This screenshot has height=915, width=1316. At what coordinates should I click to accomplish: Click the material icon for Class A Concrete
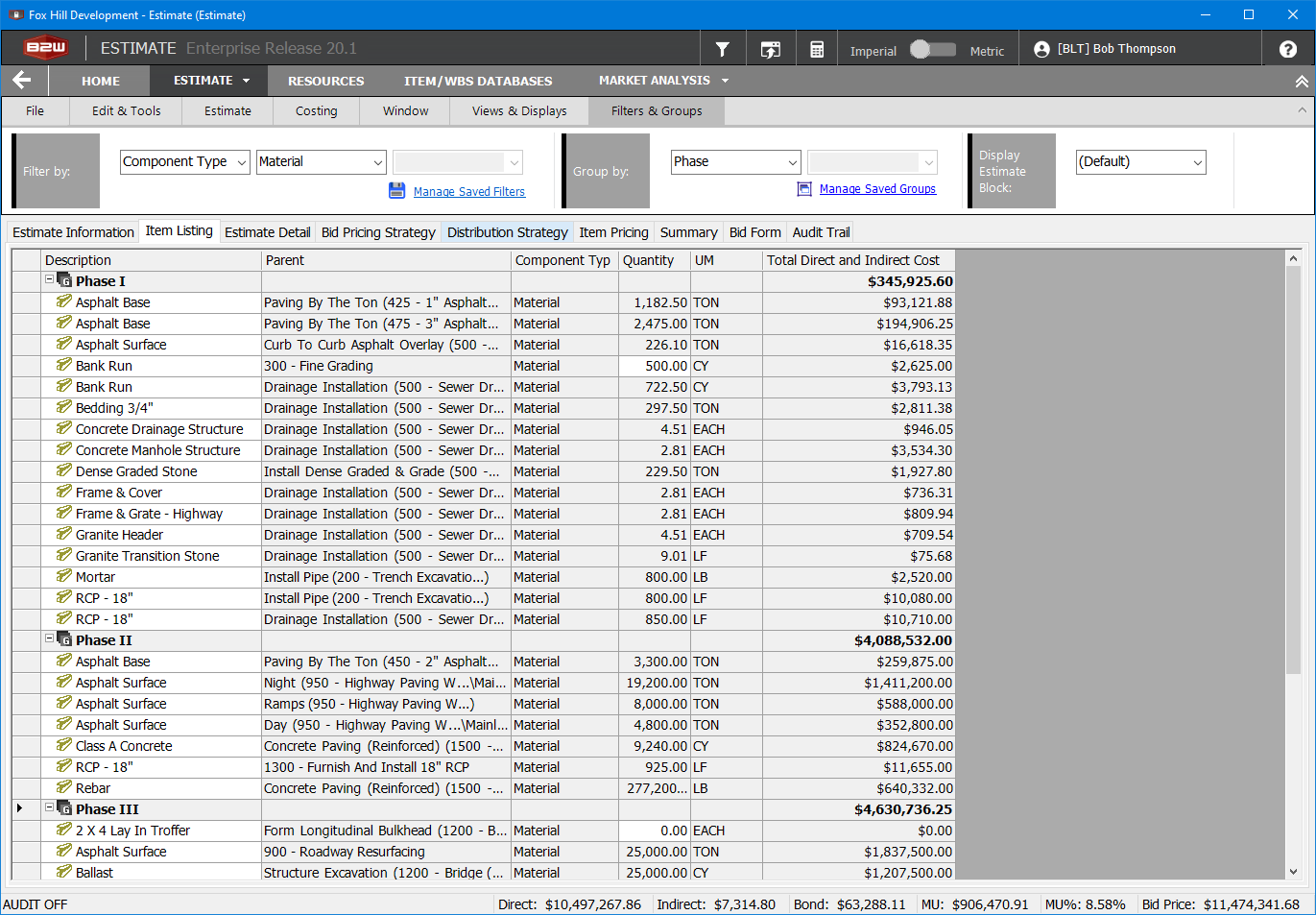point(64,745)
